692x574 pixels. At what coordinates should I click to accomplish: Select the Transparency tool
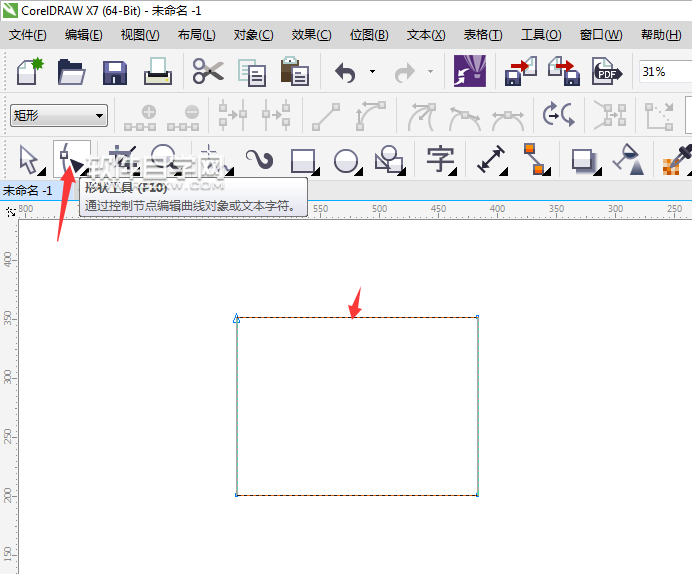point(628,159)
